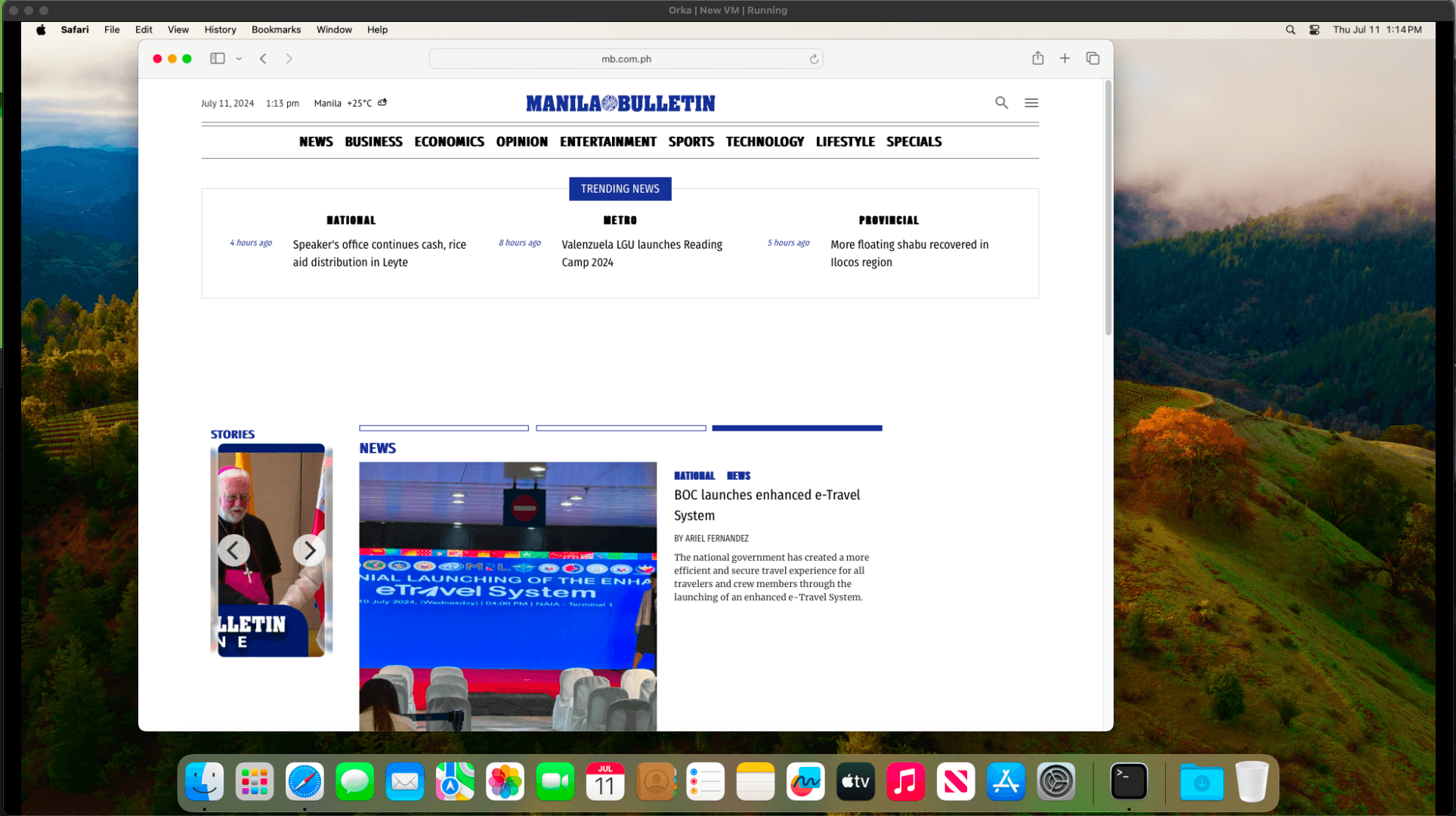Select the first news carousel indicator bar
This screenshot has width=1456, height=816.
444,428
